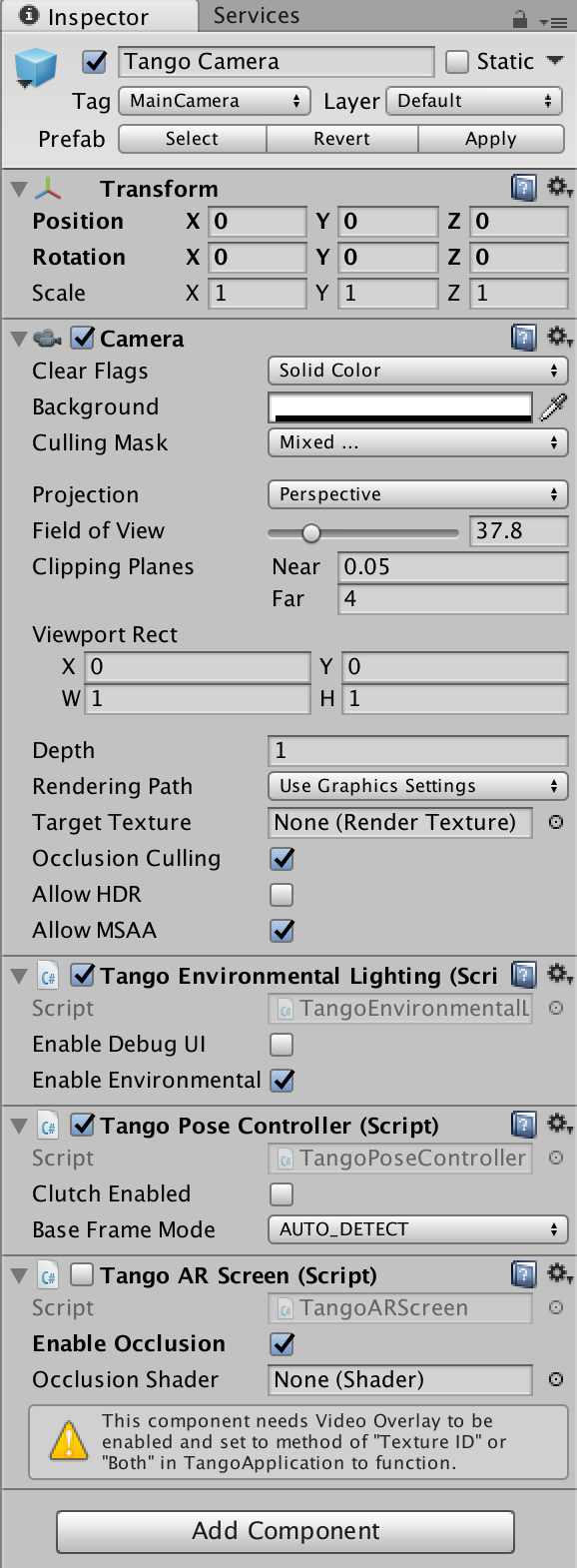The width and height of the screenshot is (577, 1568).
Task: Click Add Component button
Action: 286,1531
